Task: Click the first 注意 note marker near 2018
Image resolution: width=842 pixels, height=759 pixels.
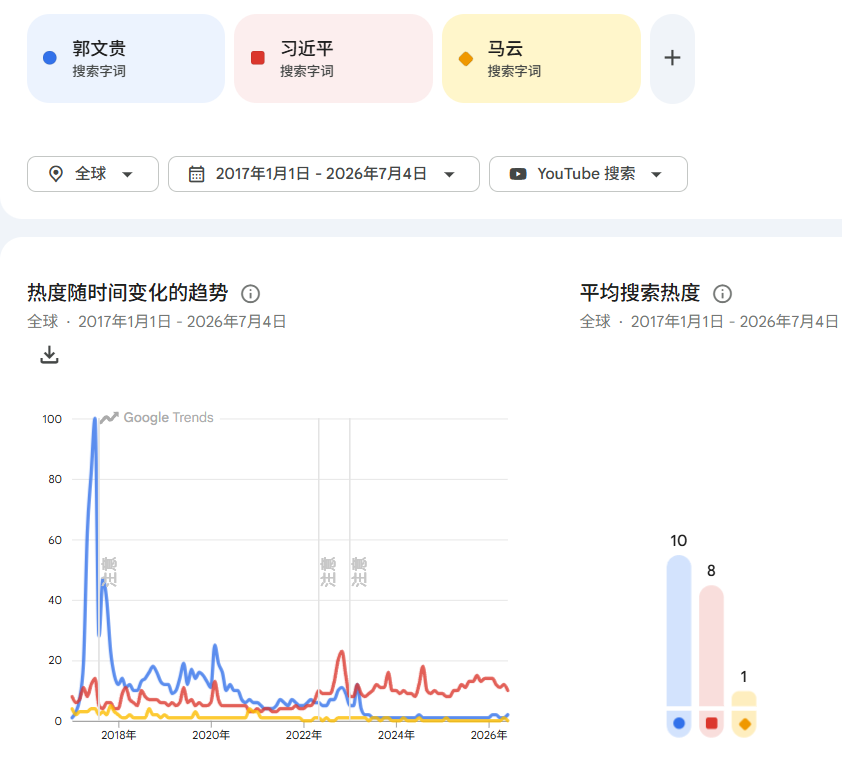Action: click(x=109, y=572)
